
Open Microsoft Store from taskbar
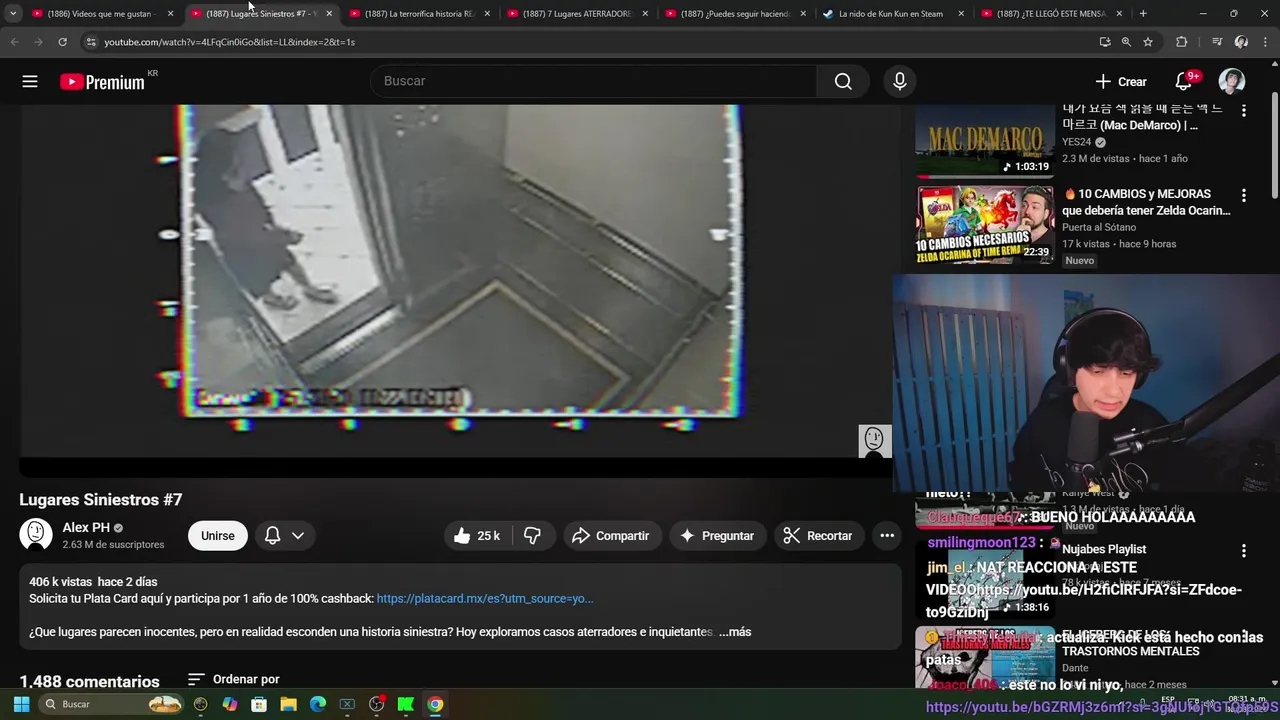[x=259, y=704]
